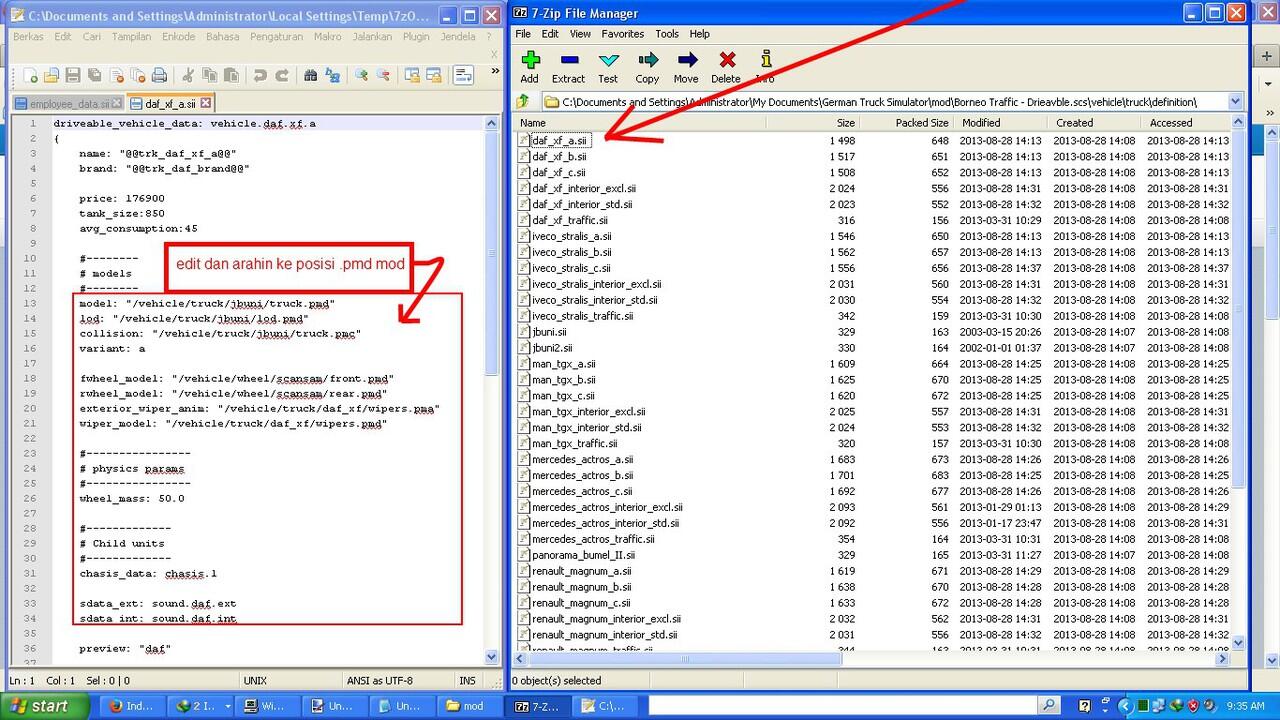
Task: Click the taskbar desktop search input field
Action: (x=838, y=706)
